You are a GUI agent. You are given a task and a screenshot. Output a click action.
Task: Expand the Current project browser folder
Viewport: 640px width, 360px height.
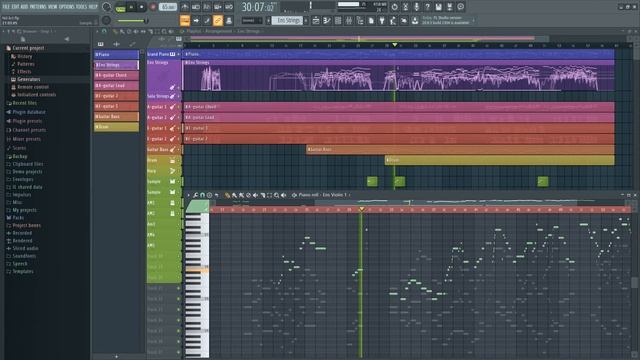(x=28, y=48)
